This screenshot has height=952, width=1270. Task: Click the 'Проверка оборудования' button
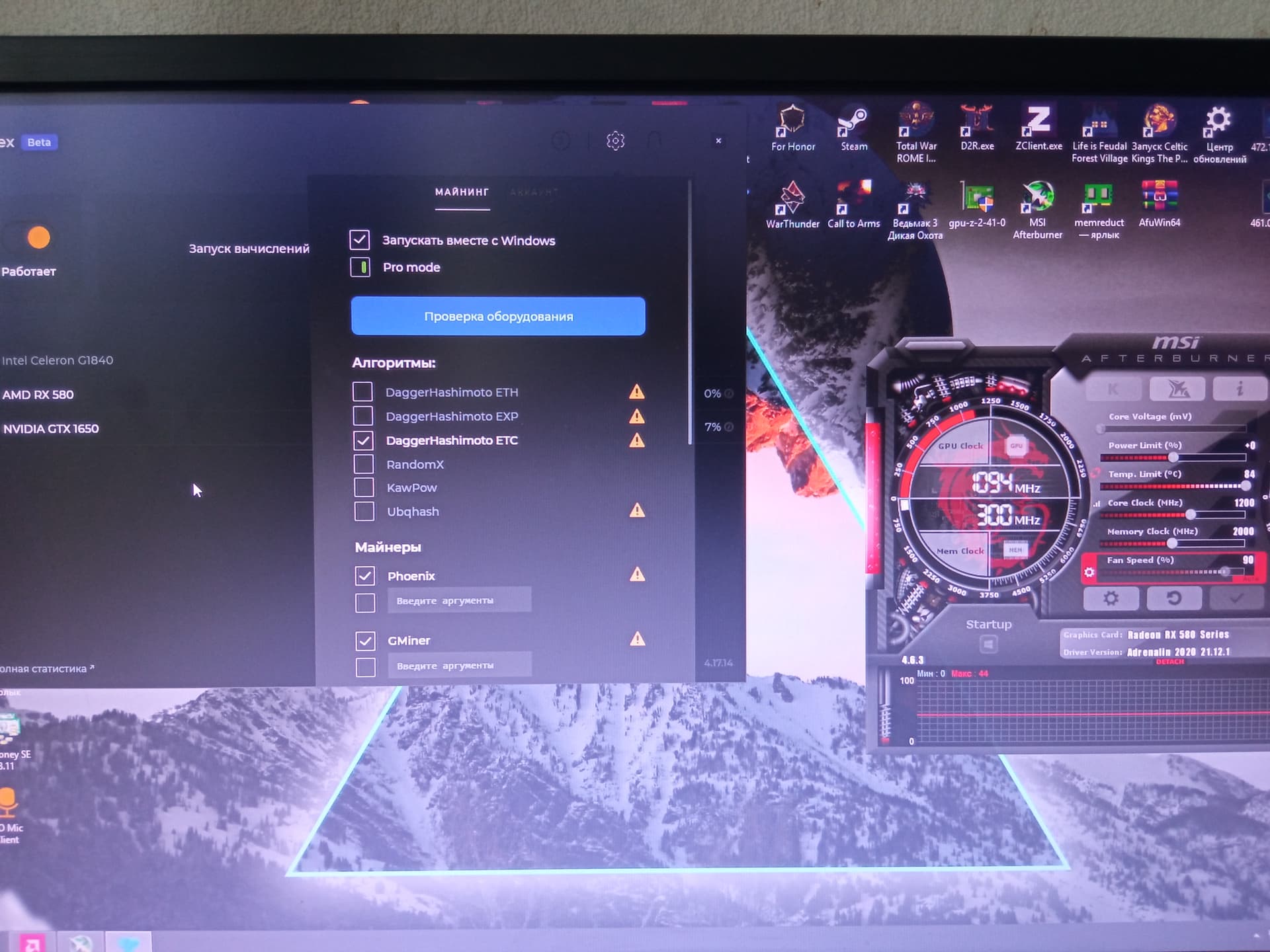click(x=498, y=316)
